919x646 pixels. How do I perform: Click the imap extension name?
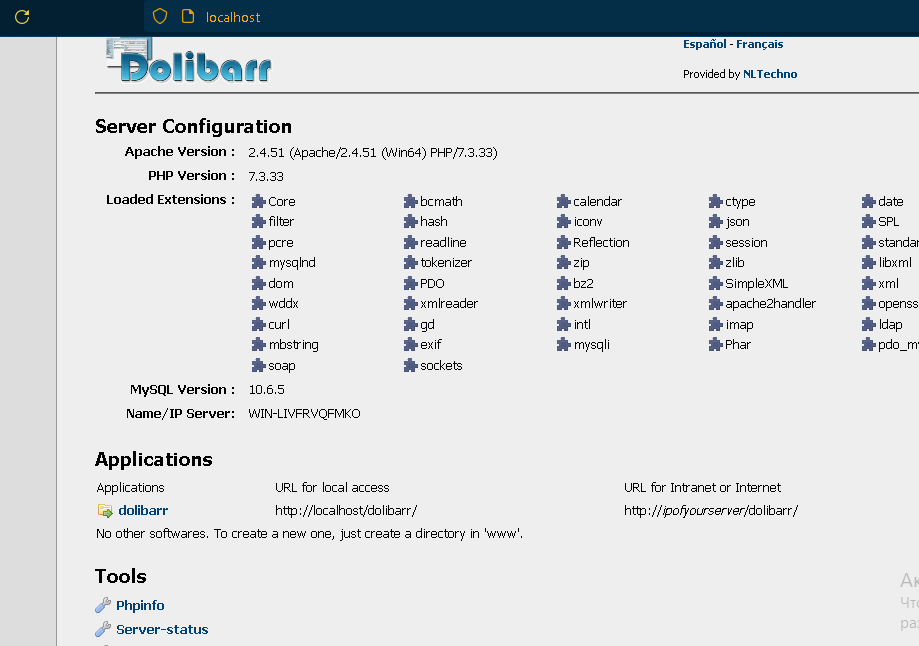(x=740, y=325)
